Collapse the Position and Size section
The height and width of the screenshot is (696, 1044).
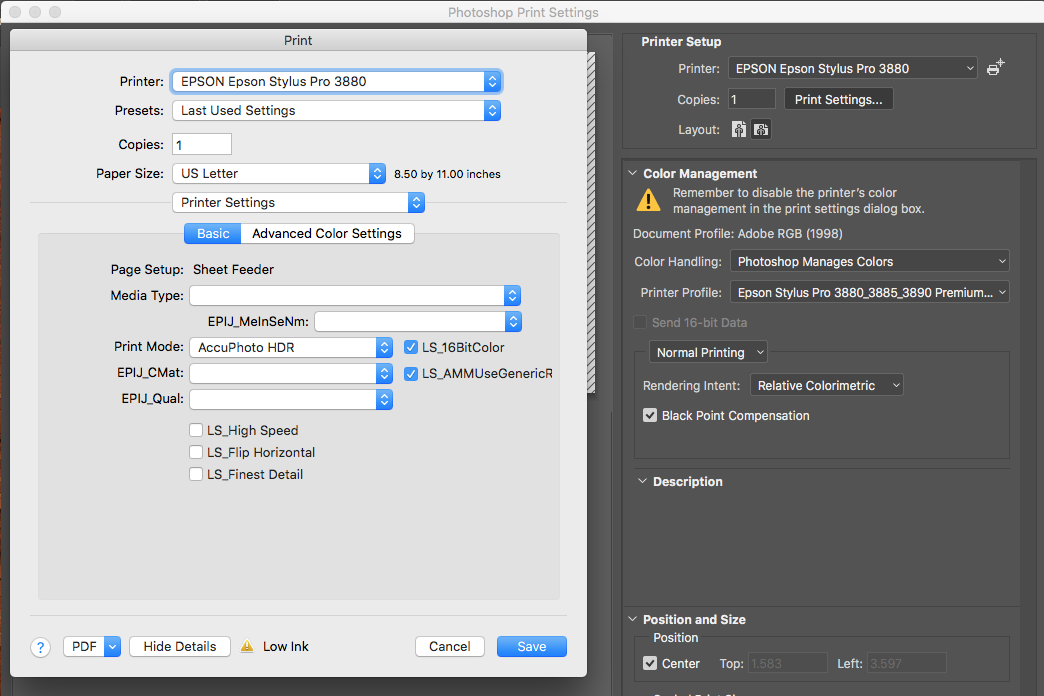633,619
